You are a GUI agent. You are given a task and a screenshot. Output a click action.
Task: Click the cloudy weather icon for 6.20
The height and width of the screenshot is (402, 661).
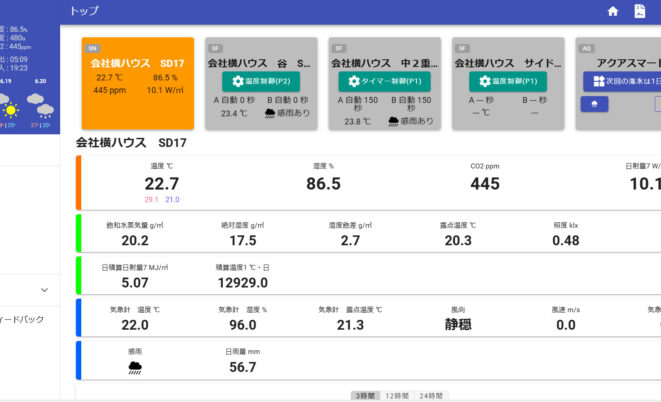tap(40, 105)
